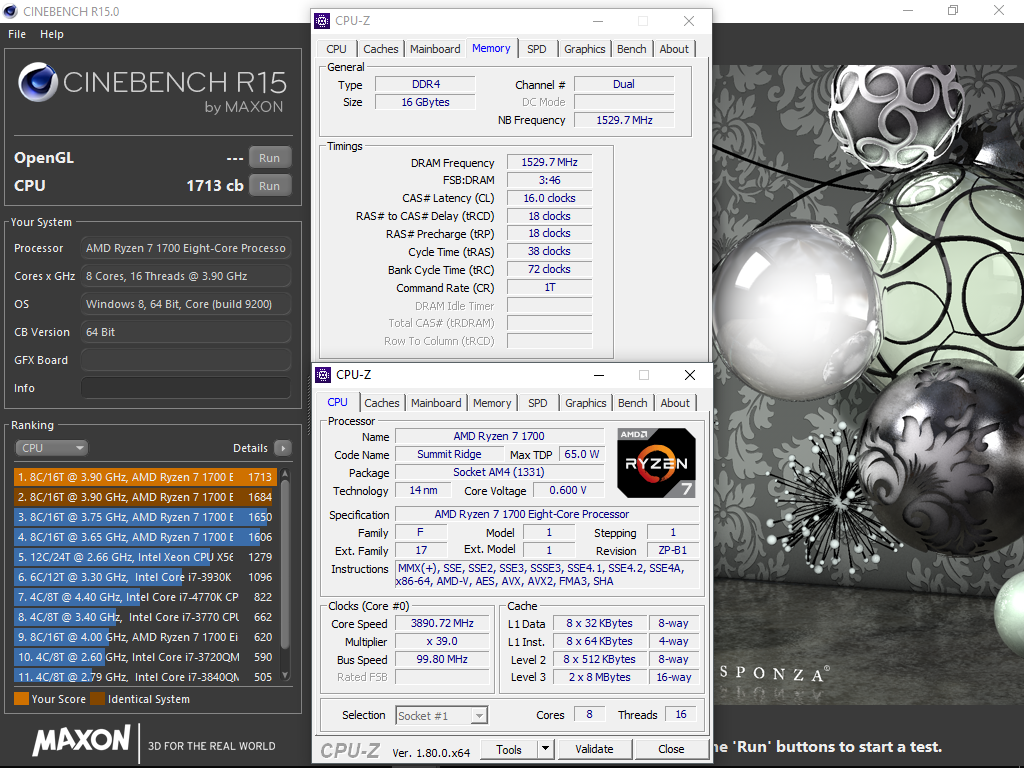Click the Ryzen 7 processor logo image

pos(656,463)
